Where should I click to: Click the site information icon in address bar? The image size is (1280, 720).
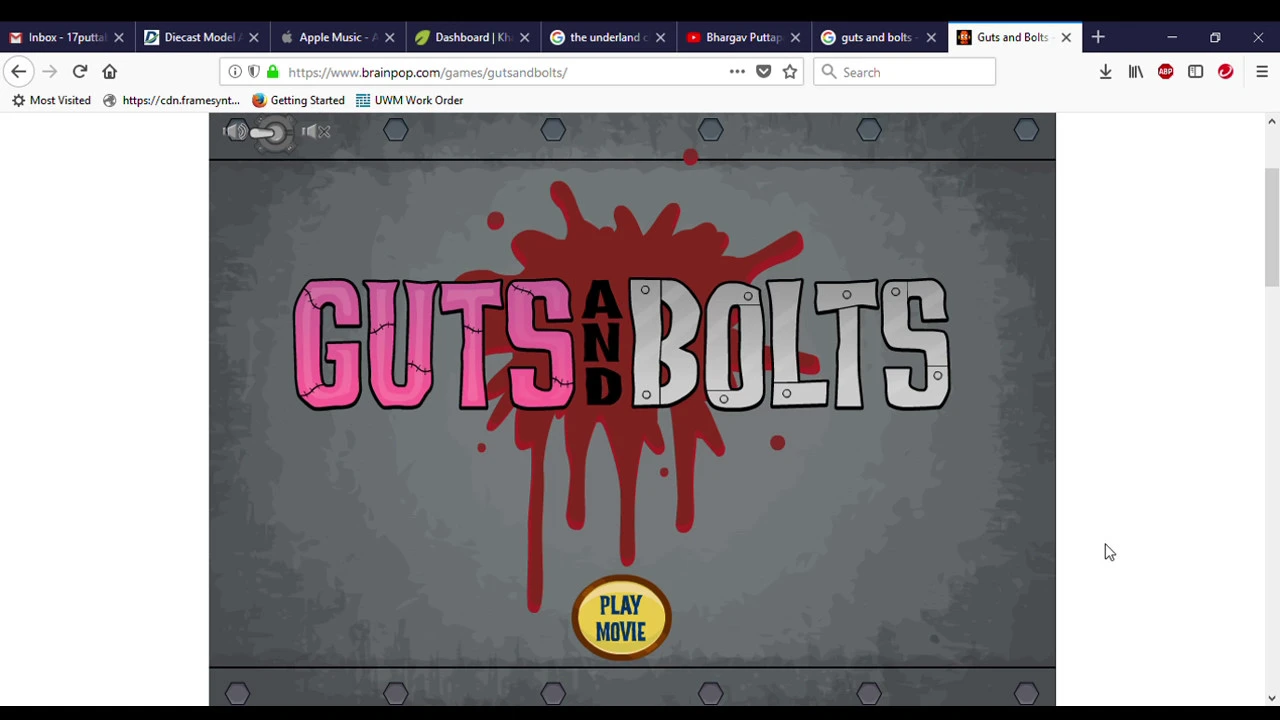point(235,72)
